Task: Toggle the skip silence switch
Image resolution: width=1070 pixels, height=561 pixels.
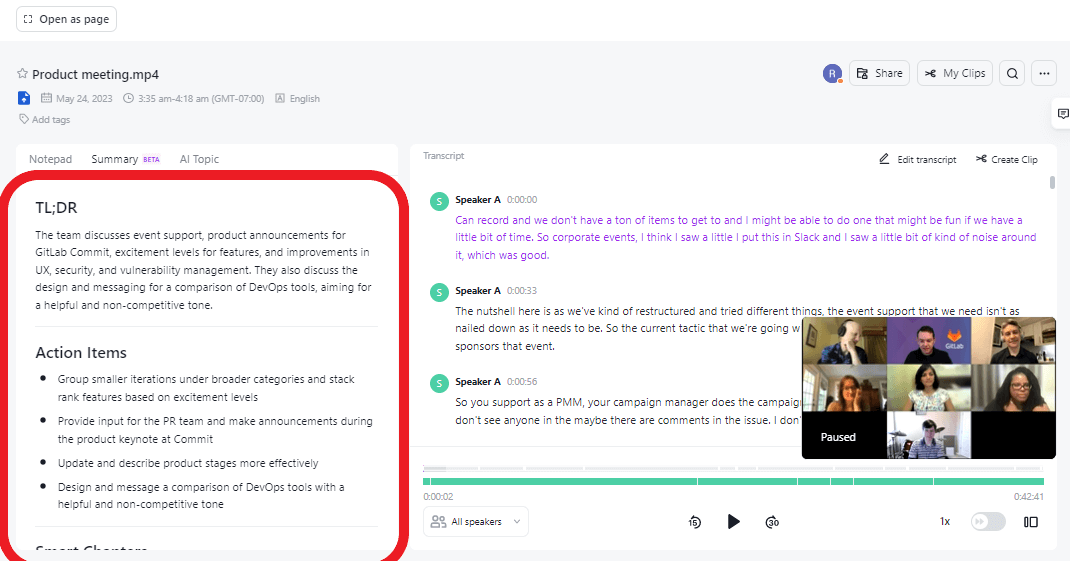Action: click(988, 521)
